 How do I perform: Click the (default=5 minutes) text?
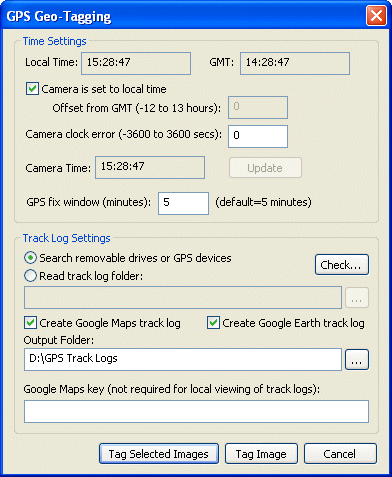click(263, 202)
